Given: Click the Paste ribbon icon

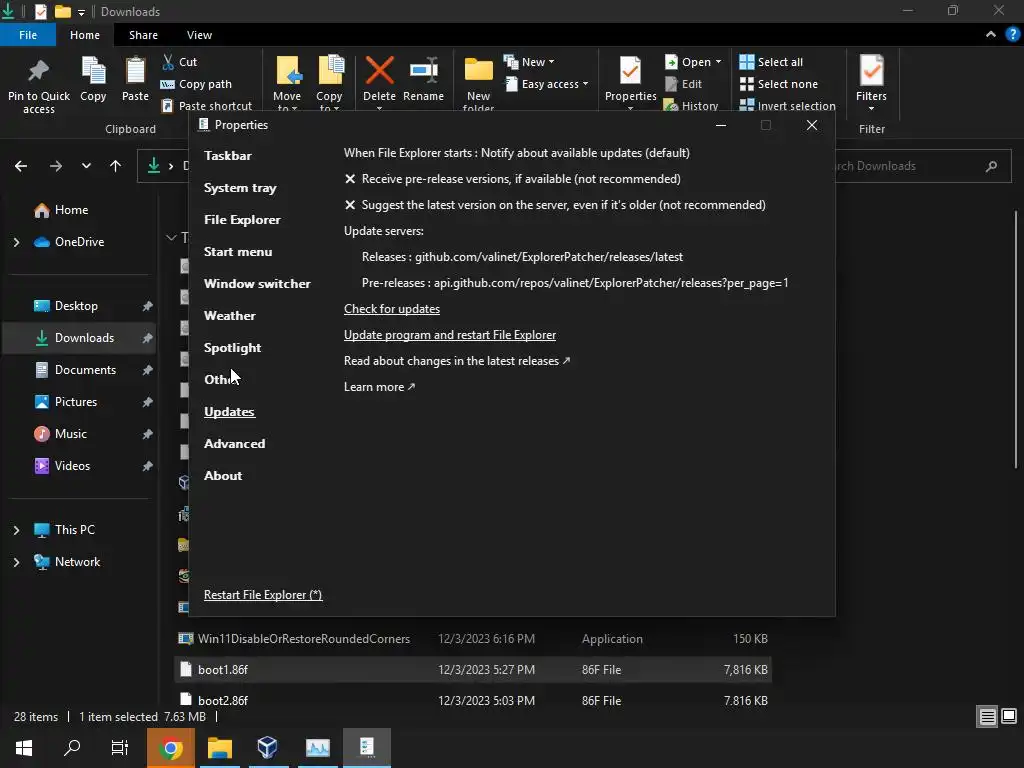Looking at the screenshot, I should pos(135,71).
